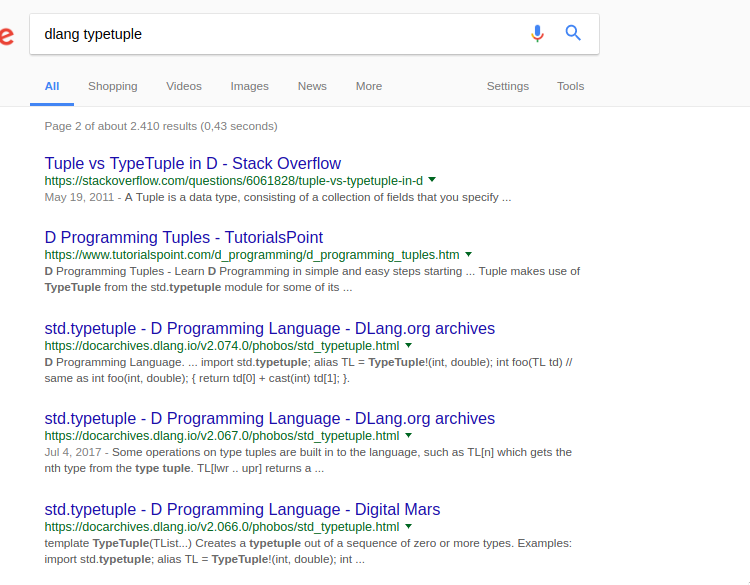Expand the dropdown arrow beside the tutorialspoint.com URL
Image resolution: width=750 pixels, height=585 pixels.
468,254
